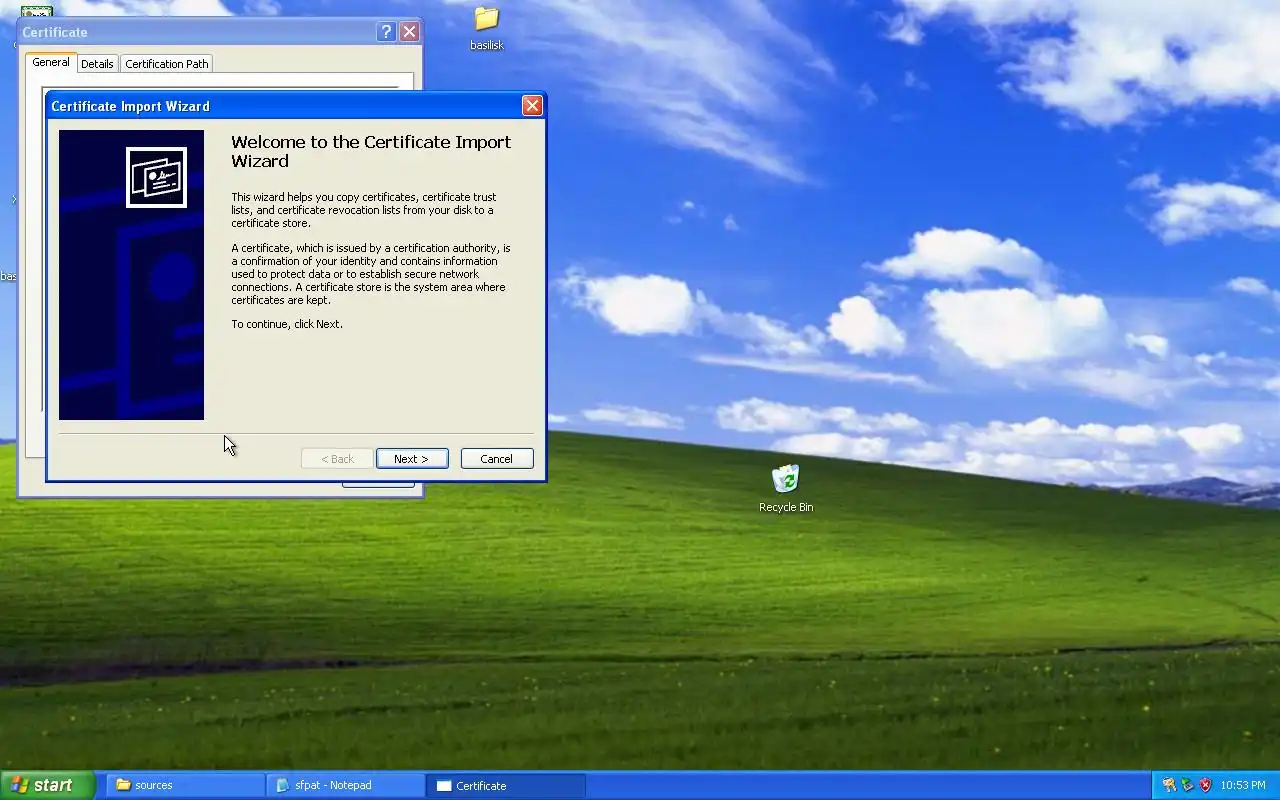Viewport: 1280px width, 800px height.
Task: Switch to General tab in Certificate window
Action: pos(51,62)
